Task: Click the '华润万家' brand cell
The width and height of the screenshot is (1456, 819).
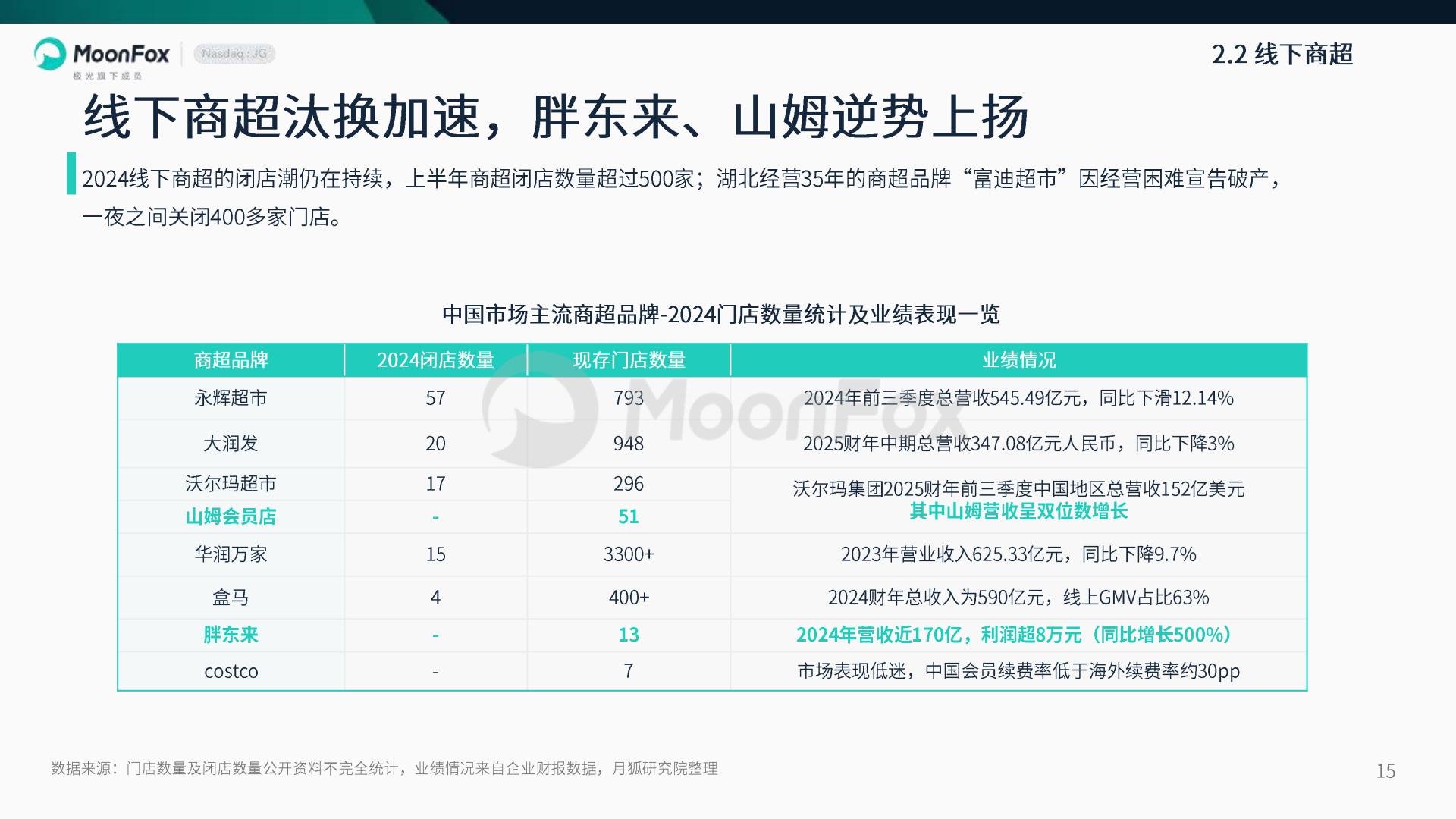Action: pyautogui.click(x=231, y=554)
